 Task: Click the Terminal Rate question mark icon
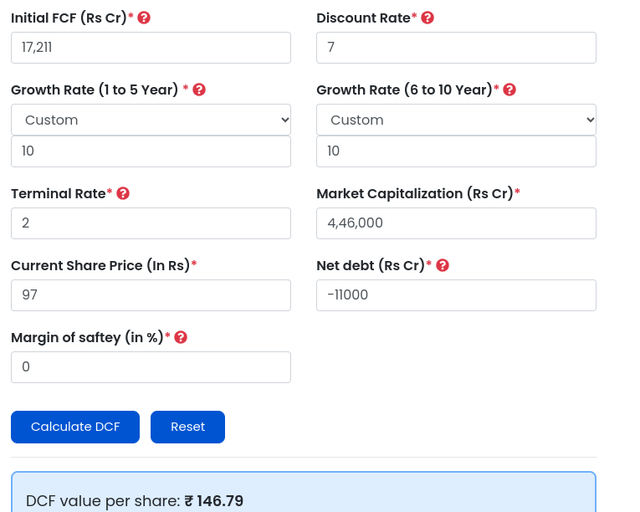click(x=123, y=194)
